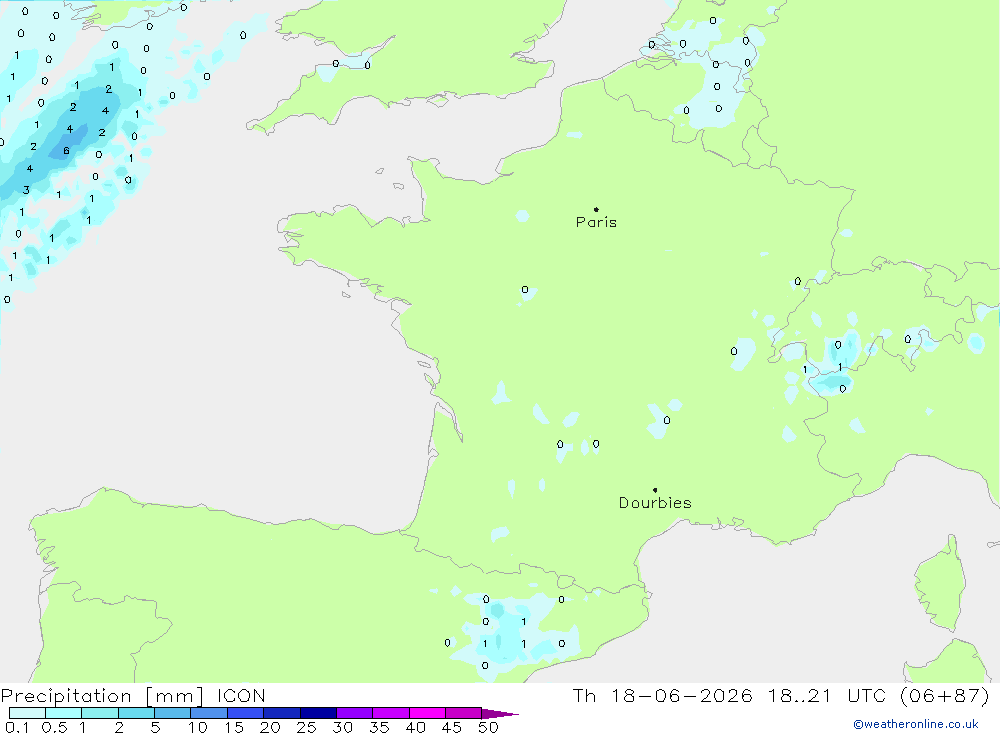Click the 6 mm precipitation value over Atlantic
The width and height of the screenshot is (1000, 733).
point(66,151)
